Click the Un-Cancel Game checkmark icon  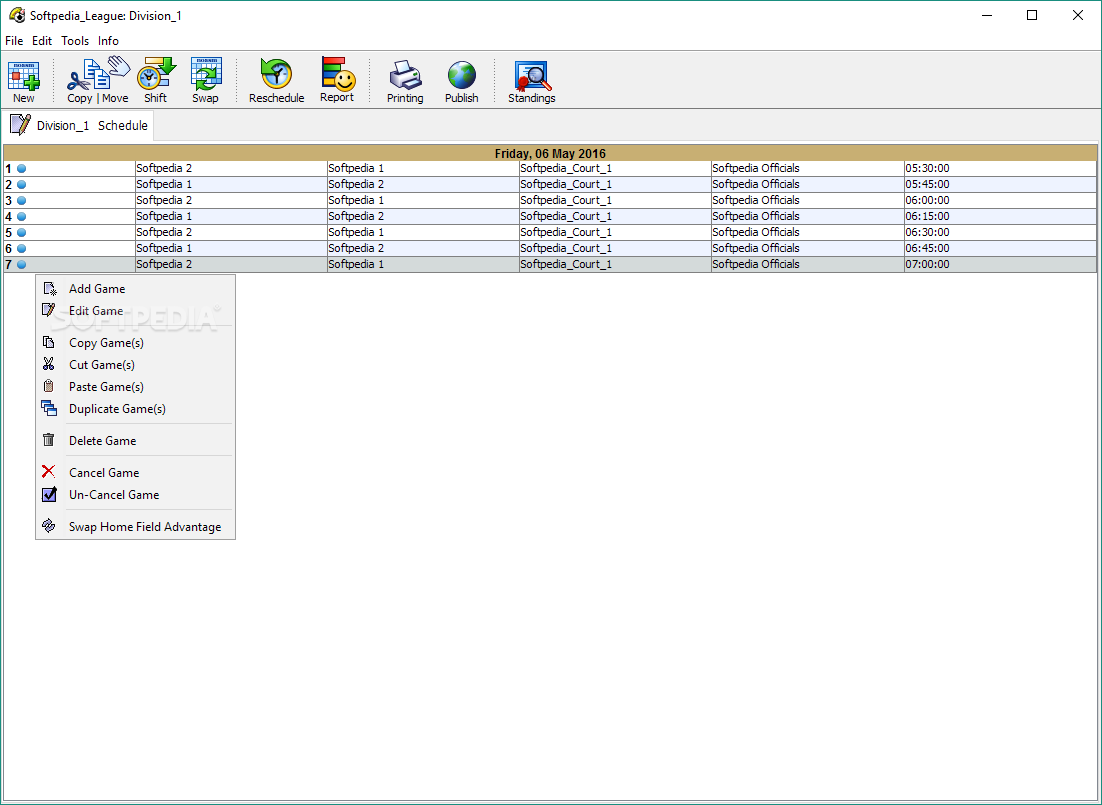49,494
